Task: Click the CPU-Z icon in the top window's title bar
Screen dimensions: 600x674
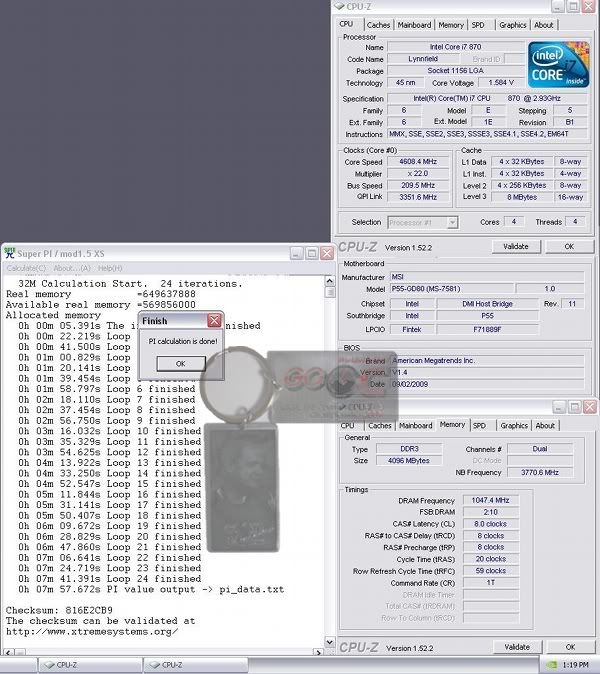Action: (x=339, y=6)
